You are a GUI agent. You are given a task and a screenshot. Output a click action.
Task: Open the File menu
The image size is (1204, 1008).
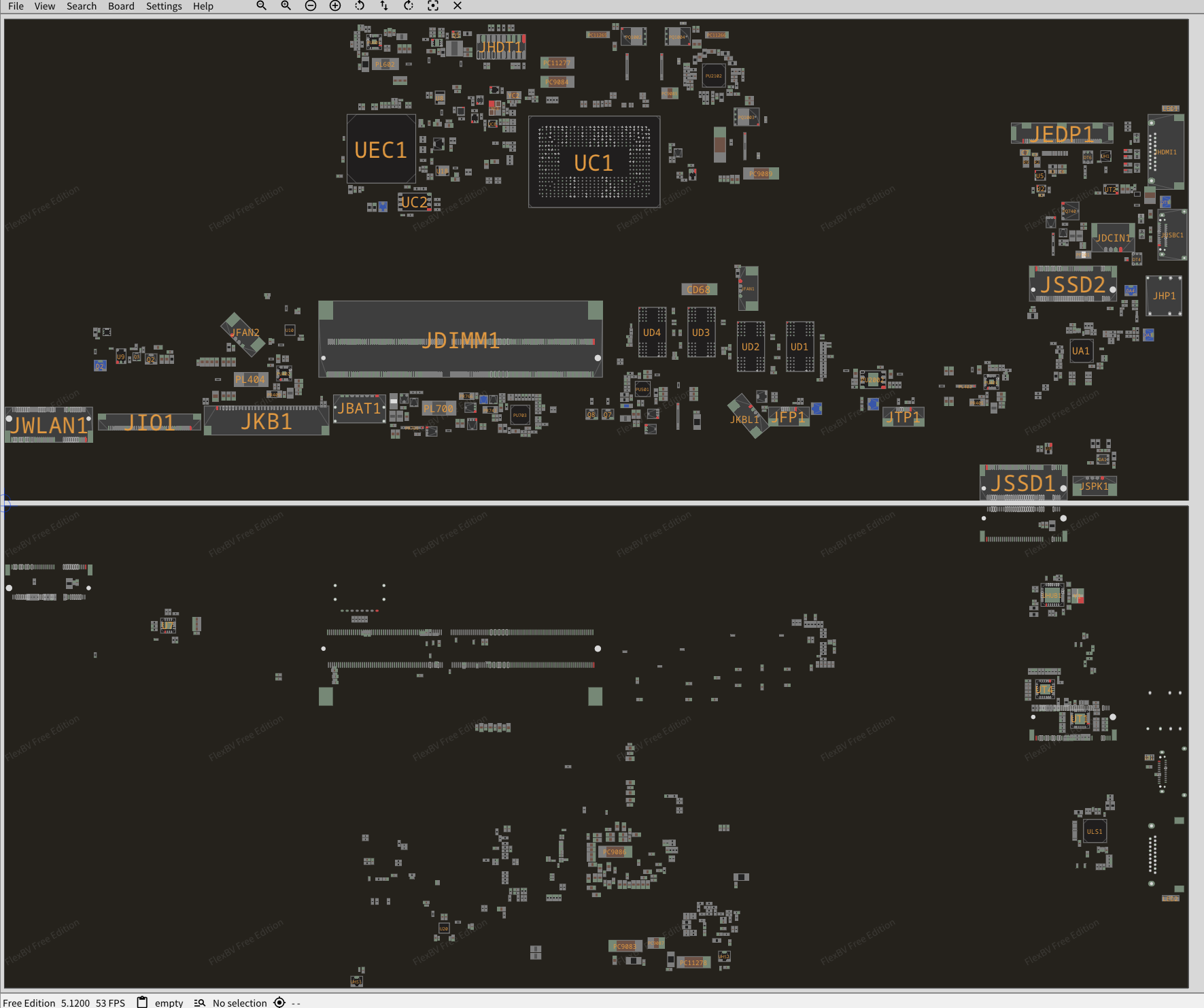point(16,6)
